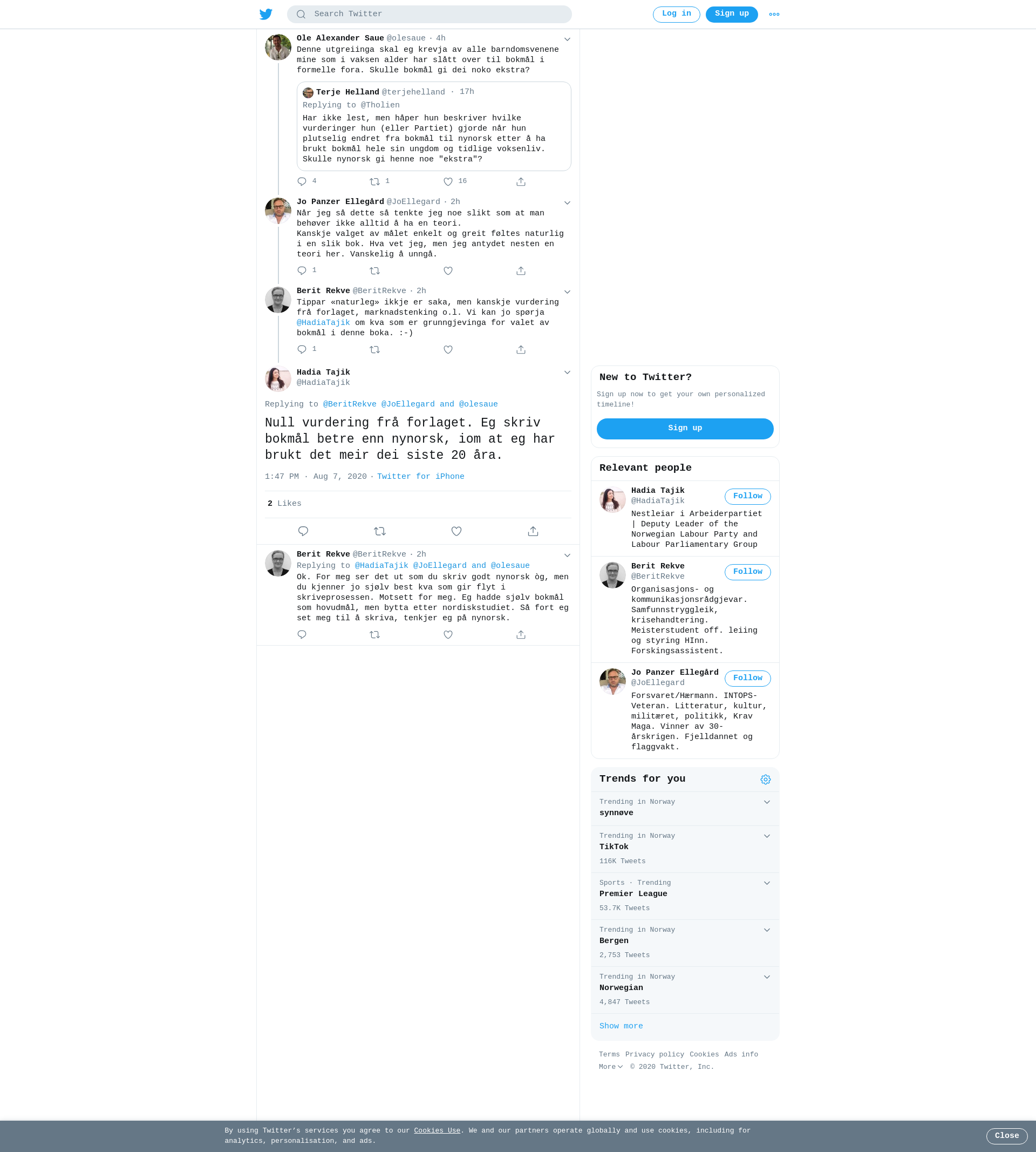Like Berit Rekve's last reply tweet

click(x=448, y=635)
